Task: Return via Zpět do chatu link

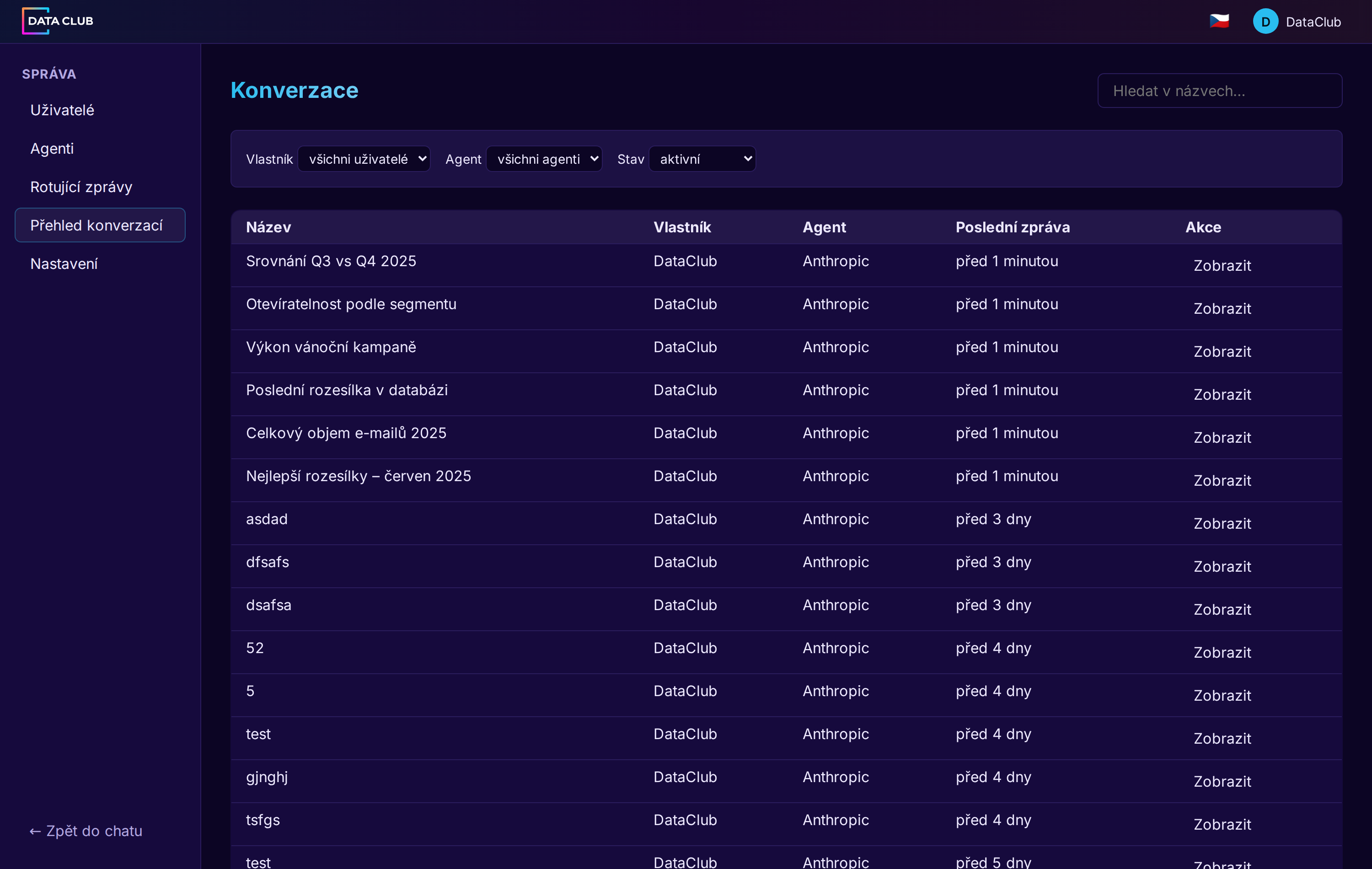Action: click(x=86, y=831)
